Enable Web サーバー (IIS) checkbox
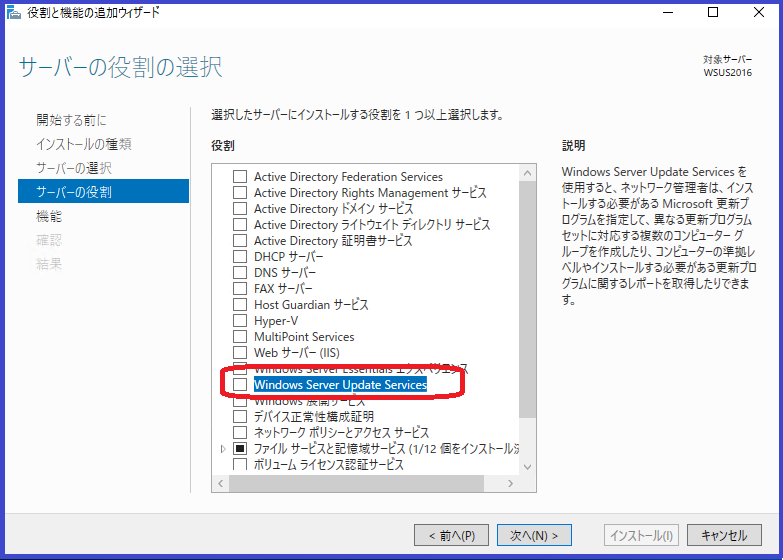This screenshot has height=560, width=783. click(240, 352)
